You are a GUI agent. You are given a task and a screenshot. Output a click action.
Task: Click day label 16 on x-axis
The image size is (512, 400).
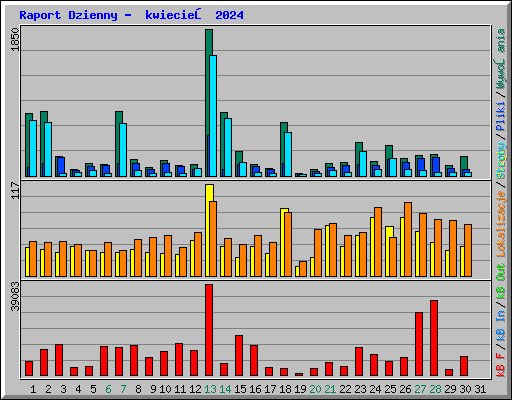(x=255, y=389)
